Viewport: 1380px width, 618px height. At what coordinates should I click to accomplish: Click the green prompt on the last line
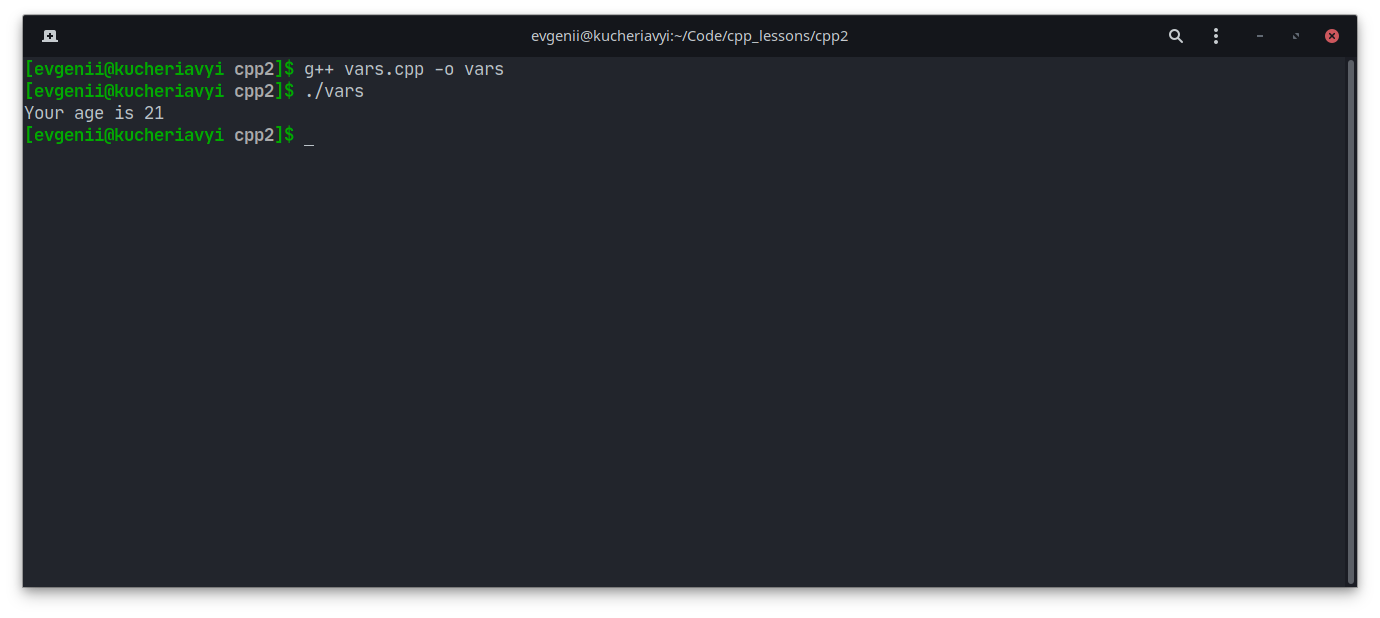tap(124, 136)
